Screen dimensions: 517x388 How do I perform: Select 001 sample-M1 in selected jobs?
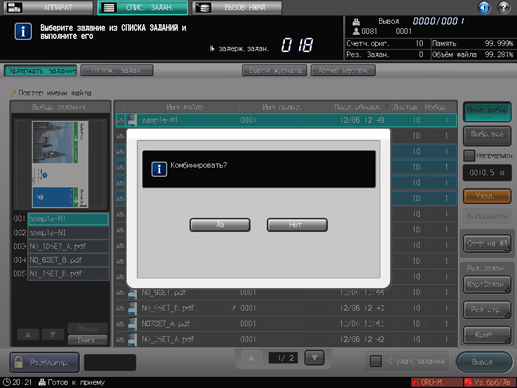68,219
